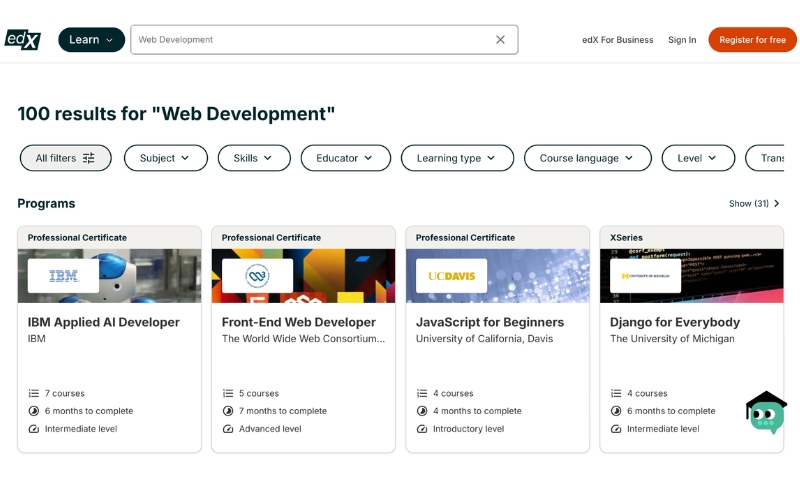
Task: Click the courses list icon on IBM card
Action: coord(34,393)
